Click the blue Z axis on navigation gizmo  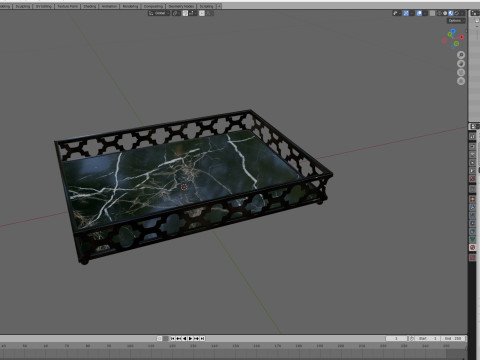coord(453,31)
